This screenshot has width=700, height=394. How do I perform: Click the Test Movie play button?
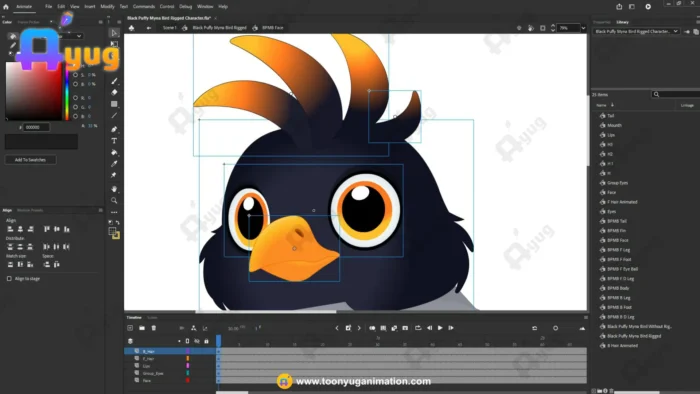pyautogui.click(x=648, y=7)
